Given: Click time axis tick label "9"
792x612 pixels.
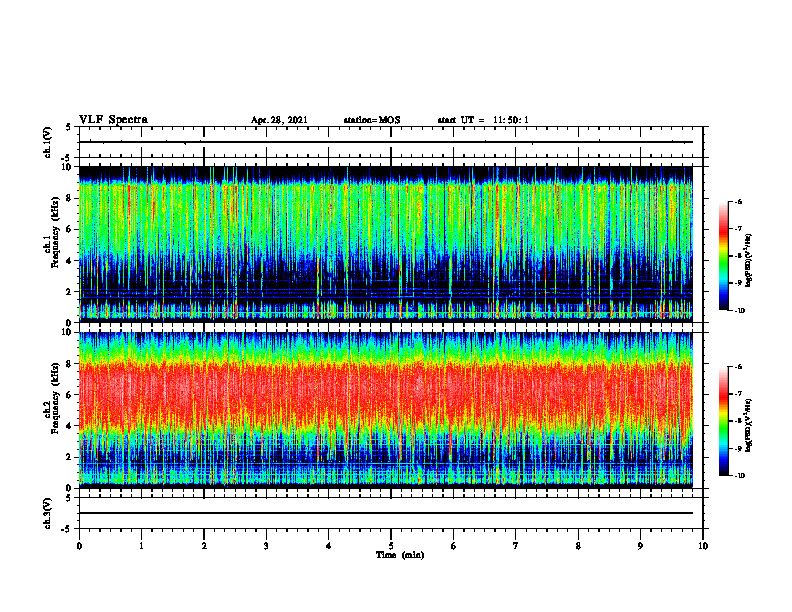Looking at the screenshot, I should [x=640, y=546].
